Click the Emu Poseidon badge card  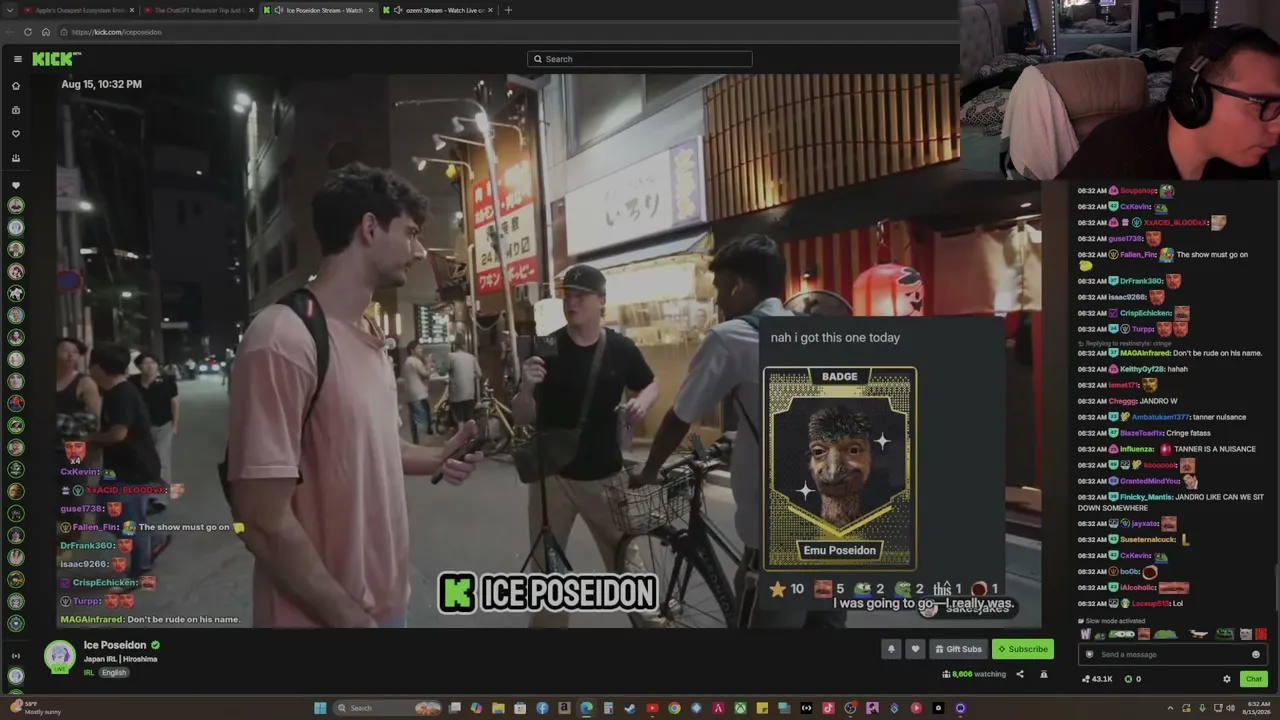click(840, 468)
